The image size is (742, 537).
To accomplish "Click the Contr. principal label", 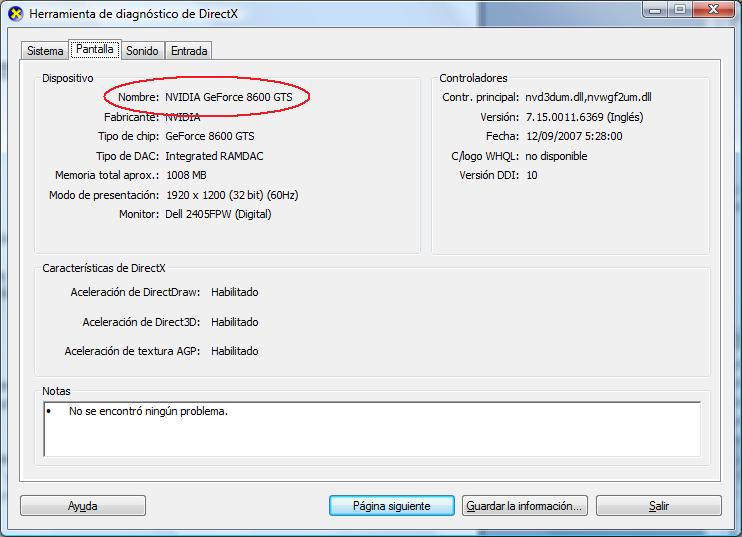I will click(x=480, y=97).
